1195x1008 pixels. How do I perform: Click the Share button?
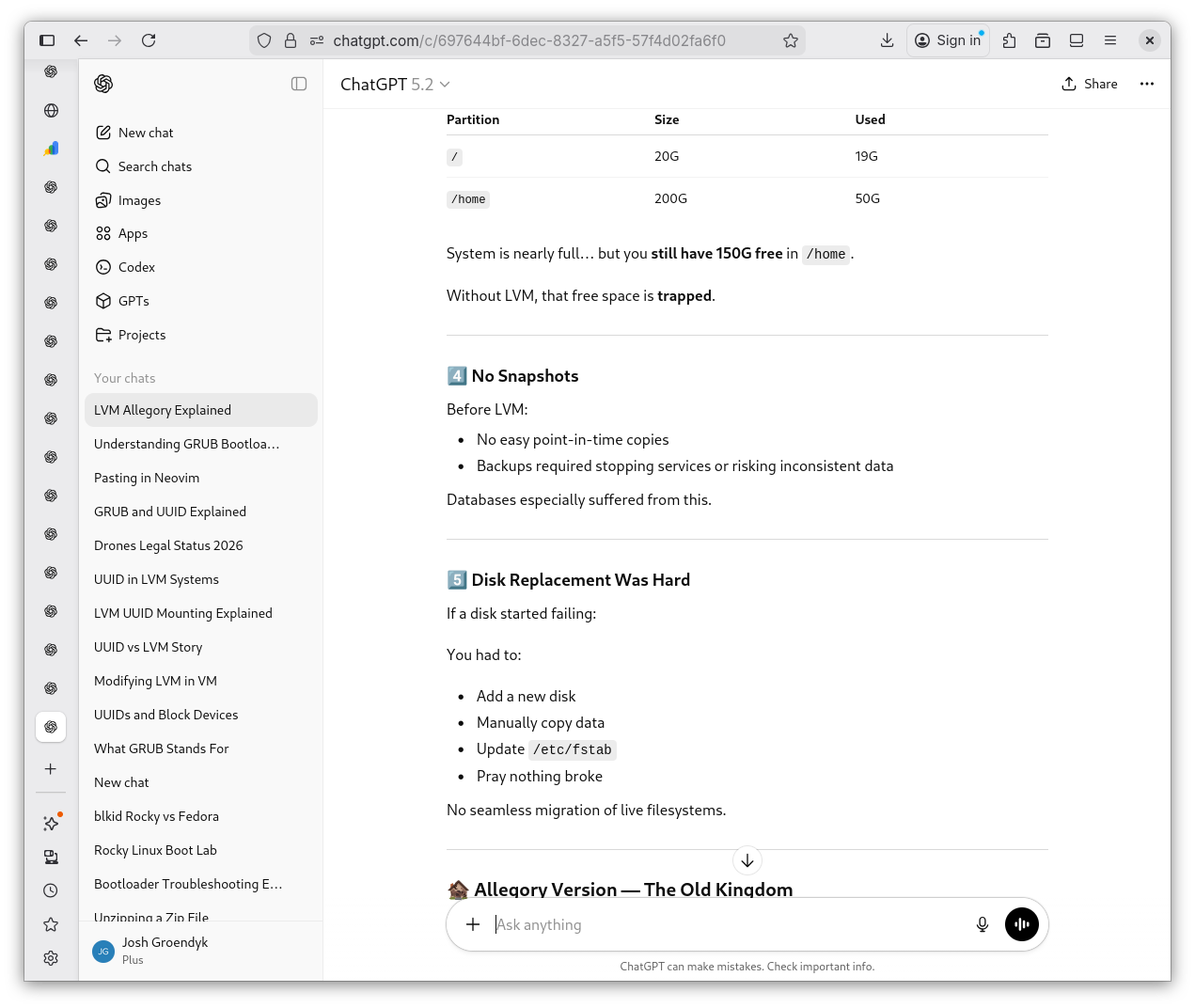click(x=1090, y=84)
